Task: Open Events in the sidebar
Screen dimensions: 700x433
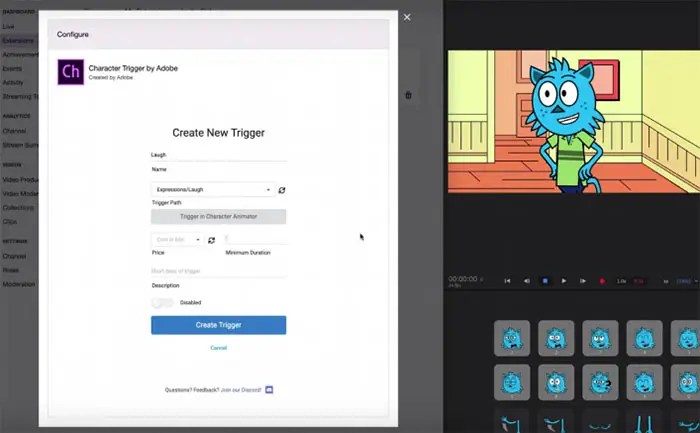Action: click(x=12, y=69)
